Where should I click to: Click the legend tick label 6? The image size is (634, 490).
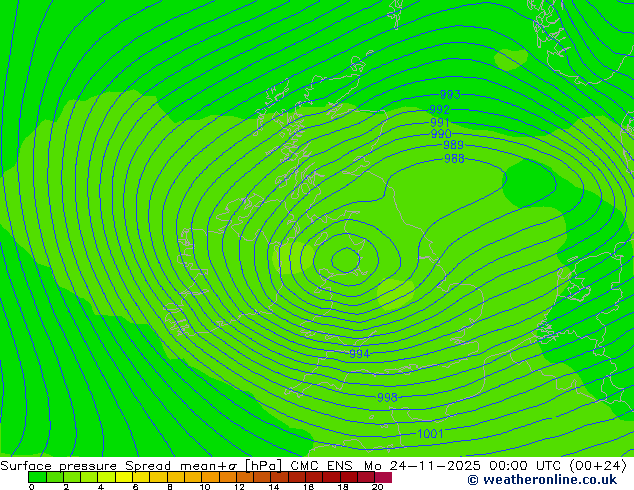tap(135, 487)
